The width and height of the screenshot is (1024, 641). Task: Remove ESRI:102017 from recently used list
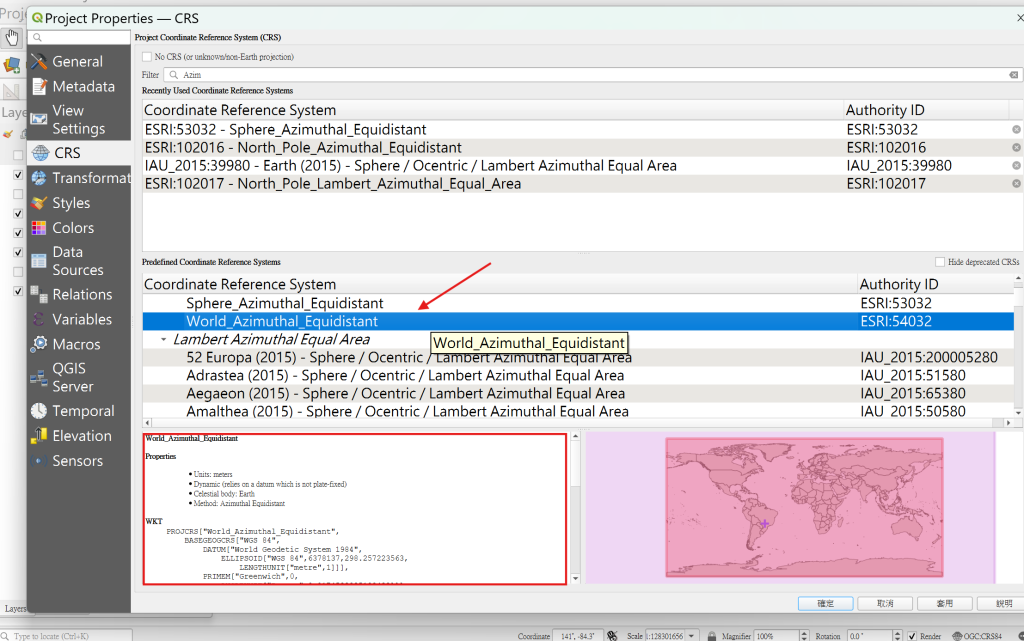[x=1016, y=184]
